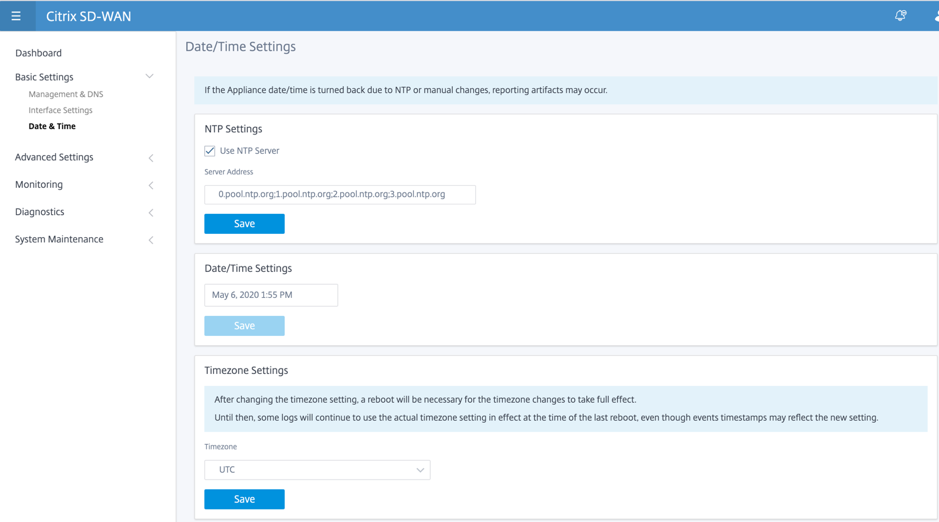Image resolution: width=939 pixels, height=522 pixels.
Task: Click the reporting artifacts warning banner text
Action: (x=405, y=90)
